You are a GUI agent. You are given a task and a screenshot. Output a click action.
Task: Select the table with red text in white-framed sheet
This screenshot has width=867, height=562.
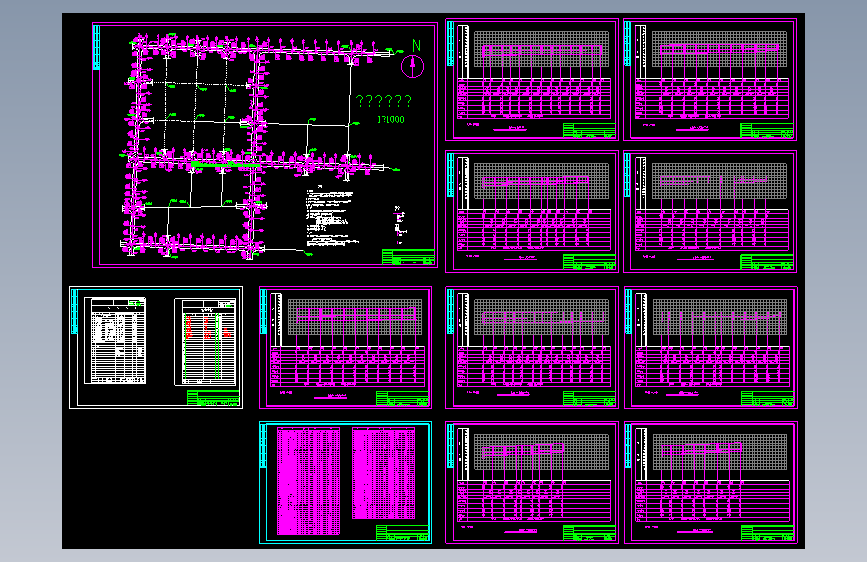[x=205, y=341]
